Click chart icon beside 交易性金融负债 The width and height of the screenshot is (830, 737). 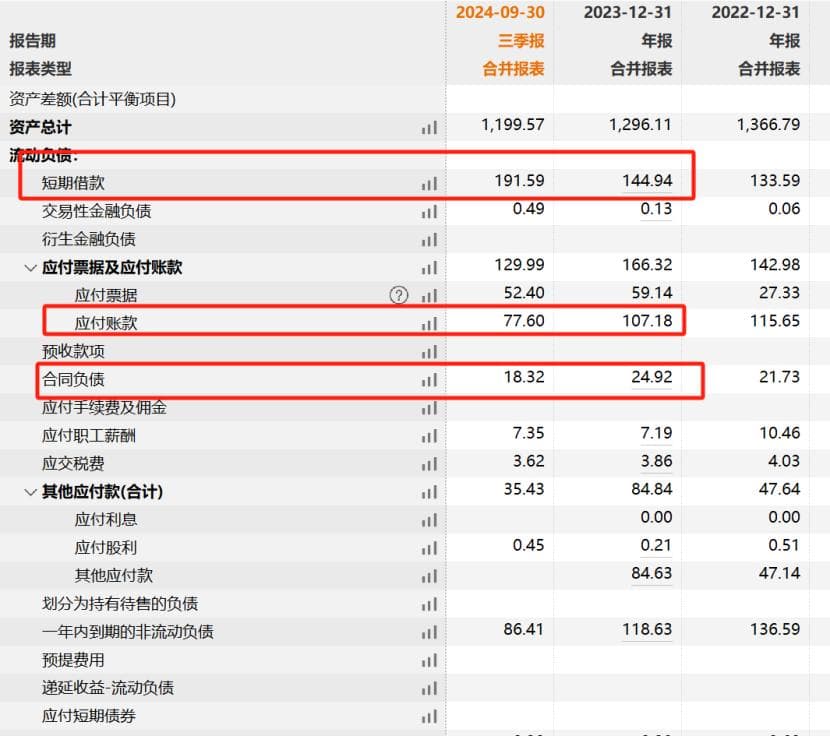[429, 212]
